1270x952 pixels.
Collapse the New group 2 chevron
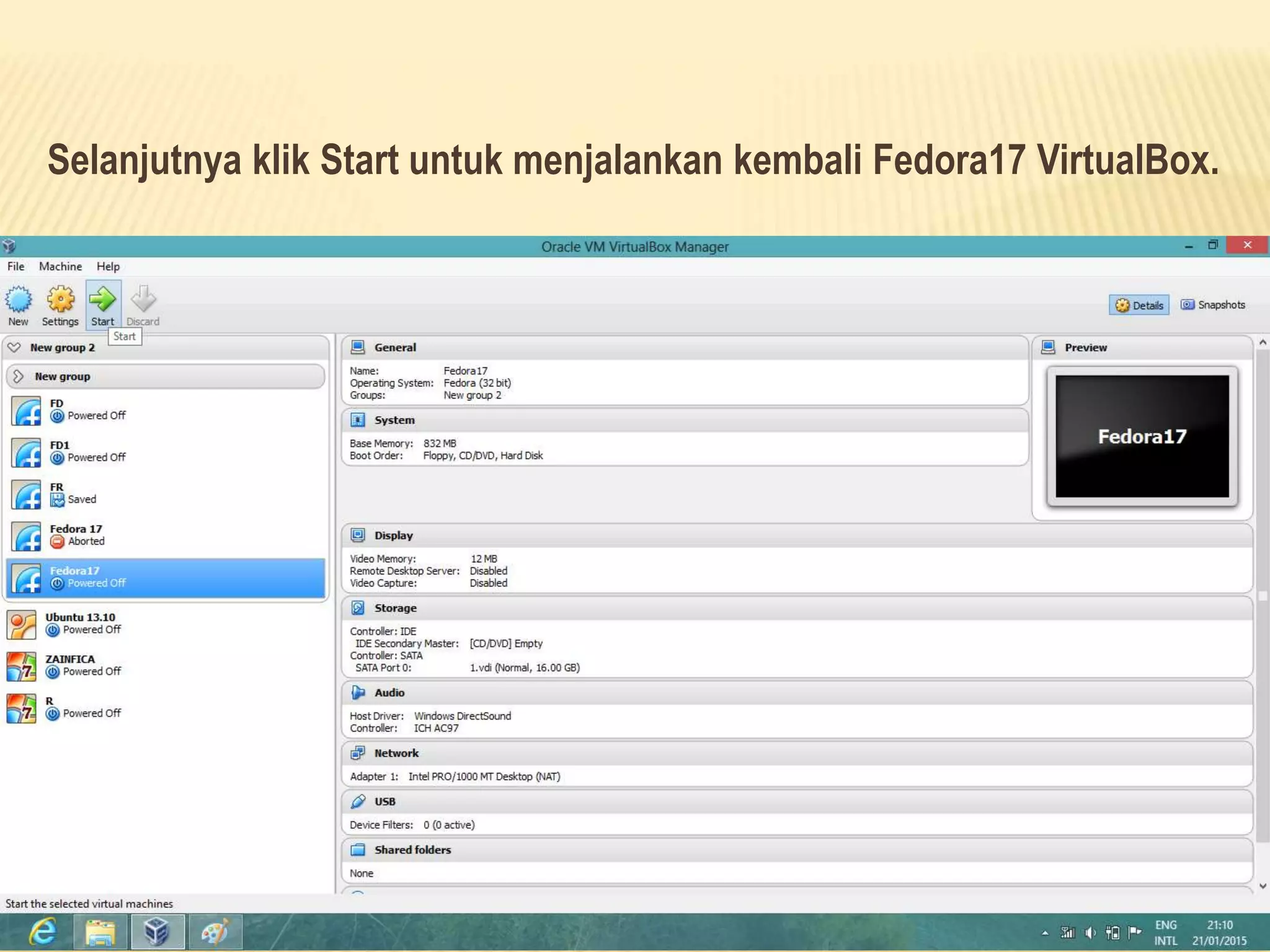click(14, 347)
